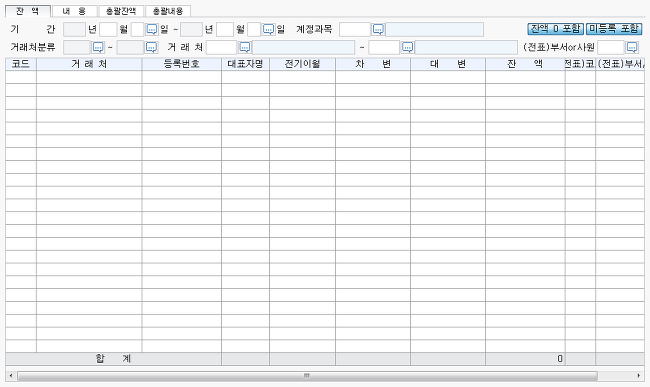The image size is (650, 387).
Task: Click the 대표자명 column header
Action: click(245, 64)
